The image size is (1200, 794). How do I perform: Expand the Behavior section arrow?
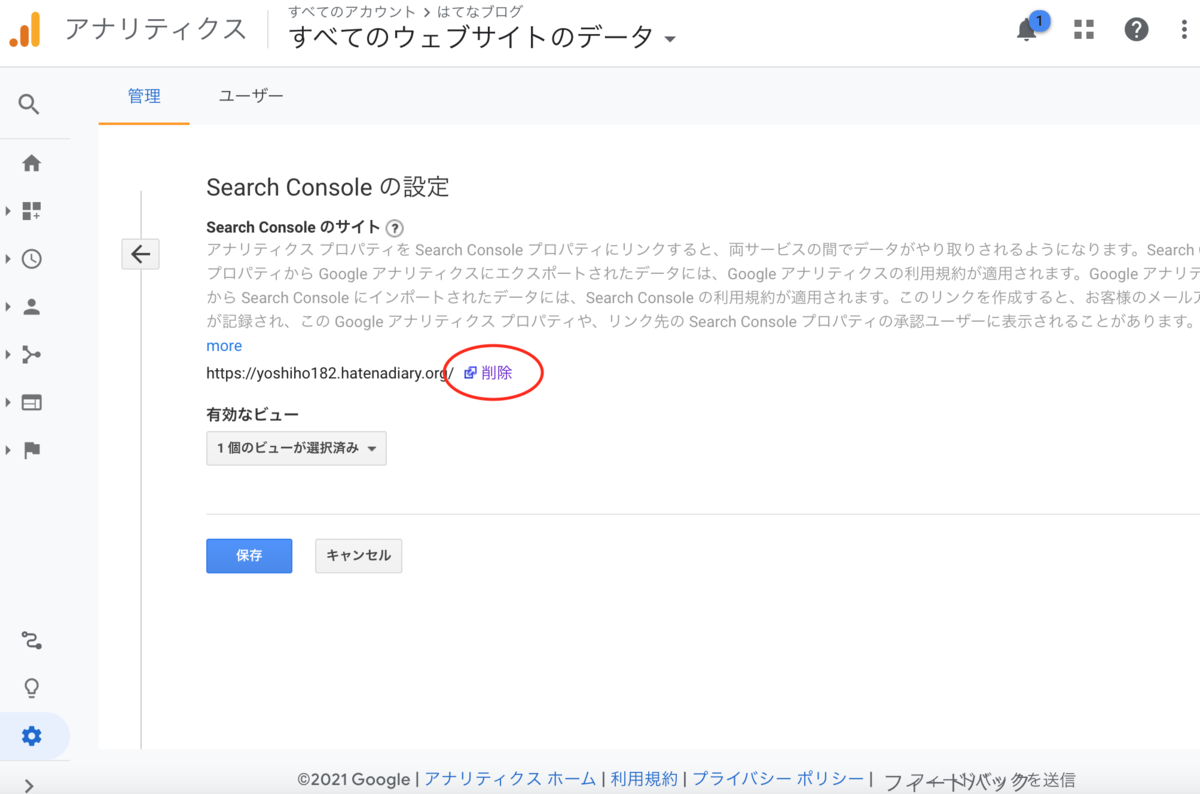pyautogui.click(x=8, y=403)
